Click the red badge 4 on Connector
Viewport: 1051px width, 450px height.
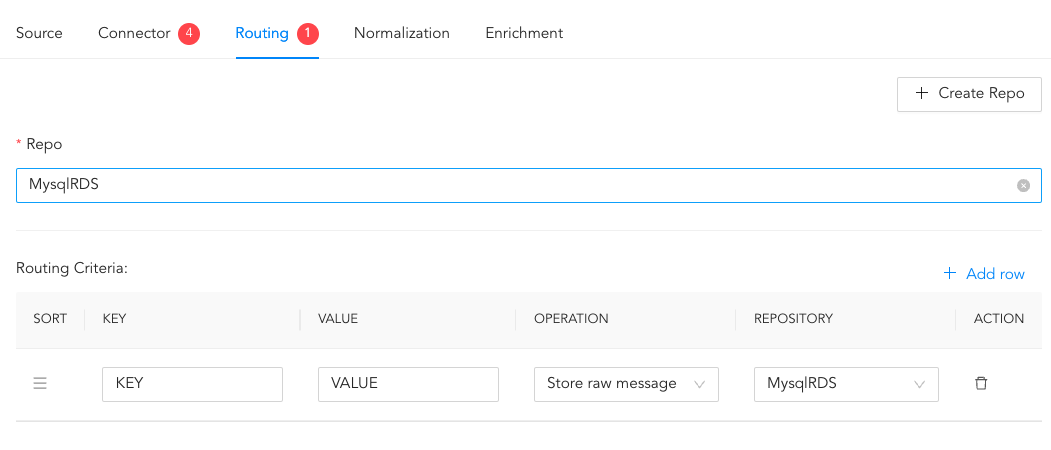[x=189, y=34]
